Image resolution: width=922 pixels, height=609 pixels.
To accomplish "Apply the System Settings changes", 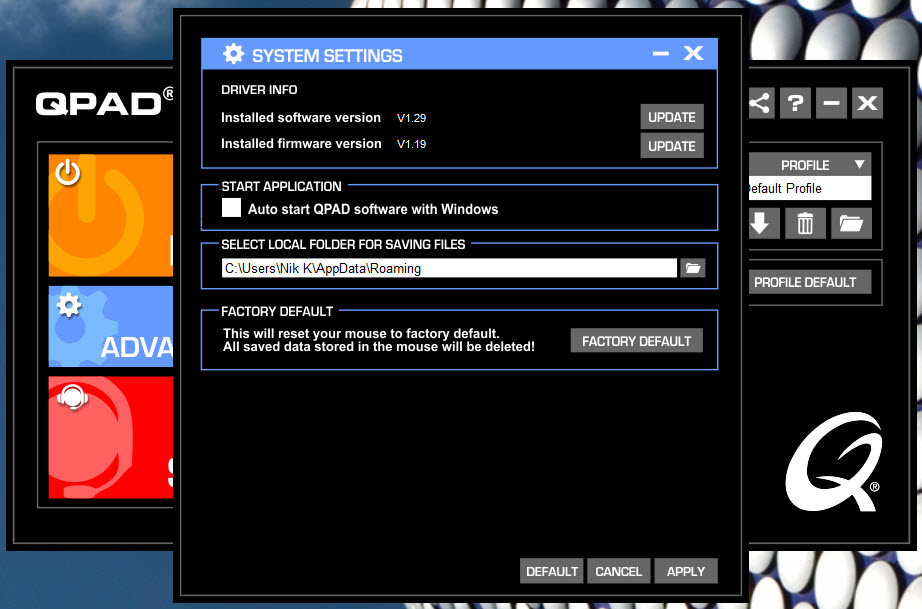I will [686, 571].
